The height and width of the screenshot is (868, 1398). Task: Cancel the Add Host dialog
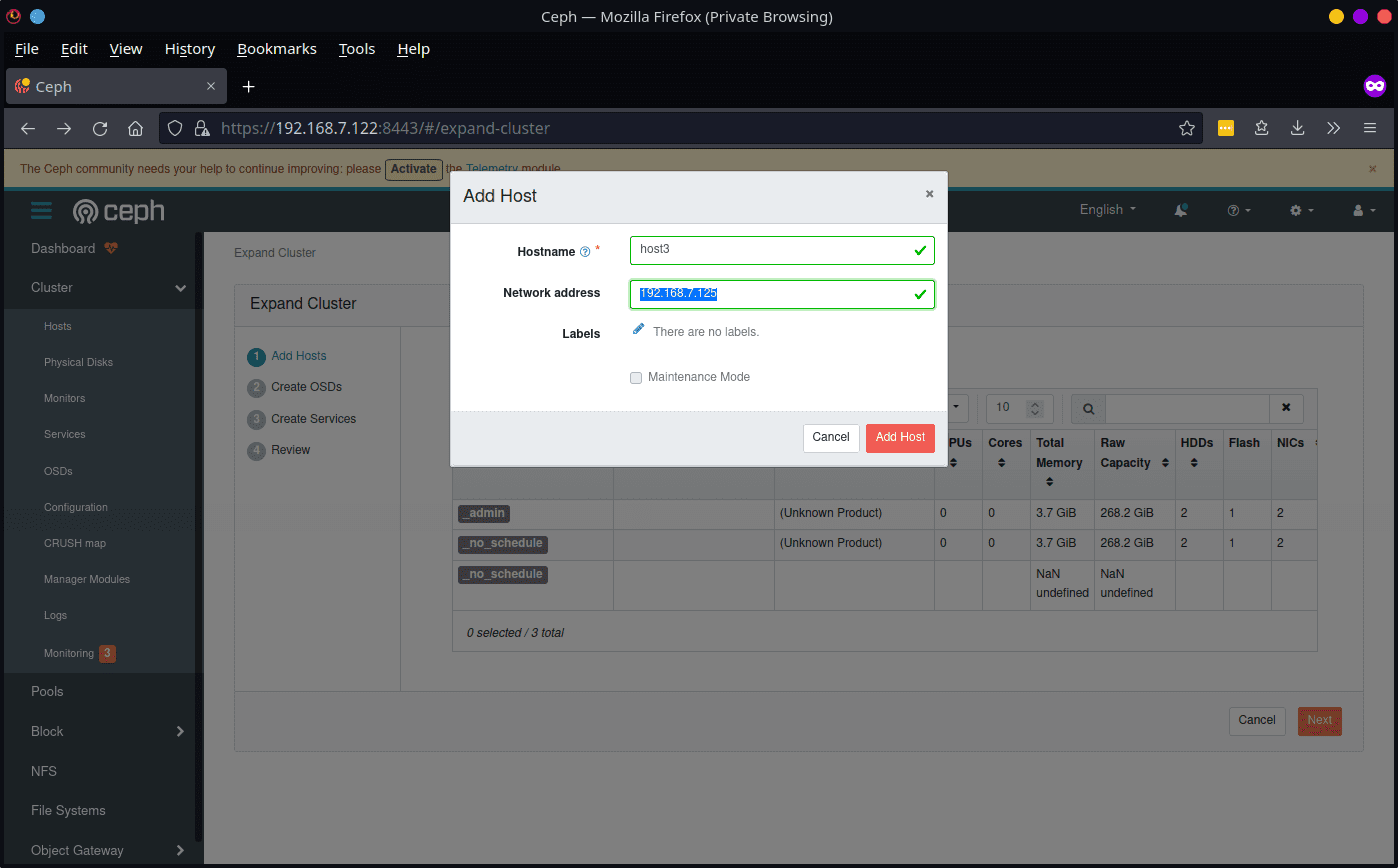coord(830,437)
